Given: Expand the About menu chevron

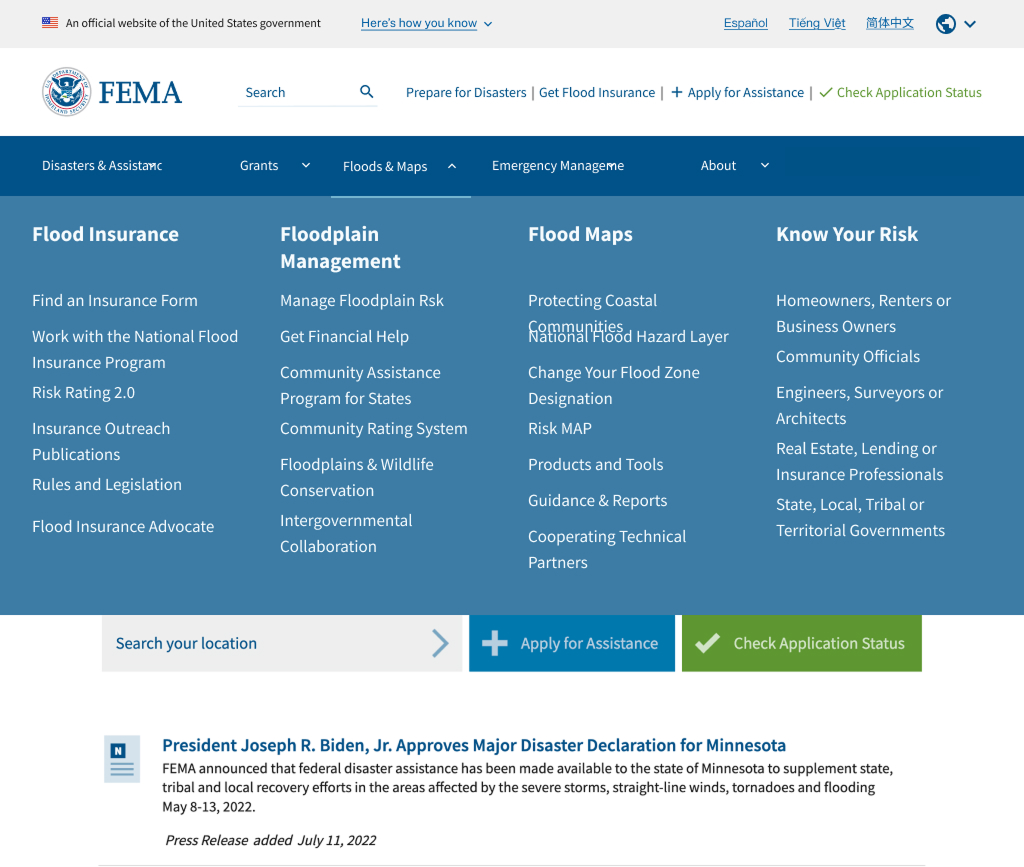Looking at the screenshot, I should 765,165.
